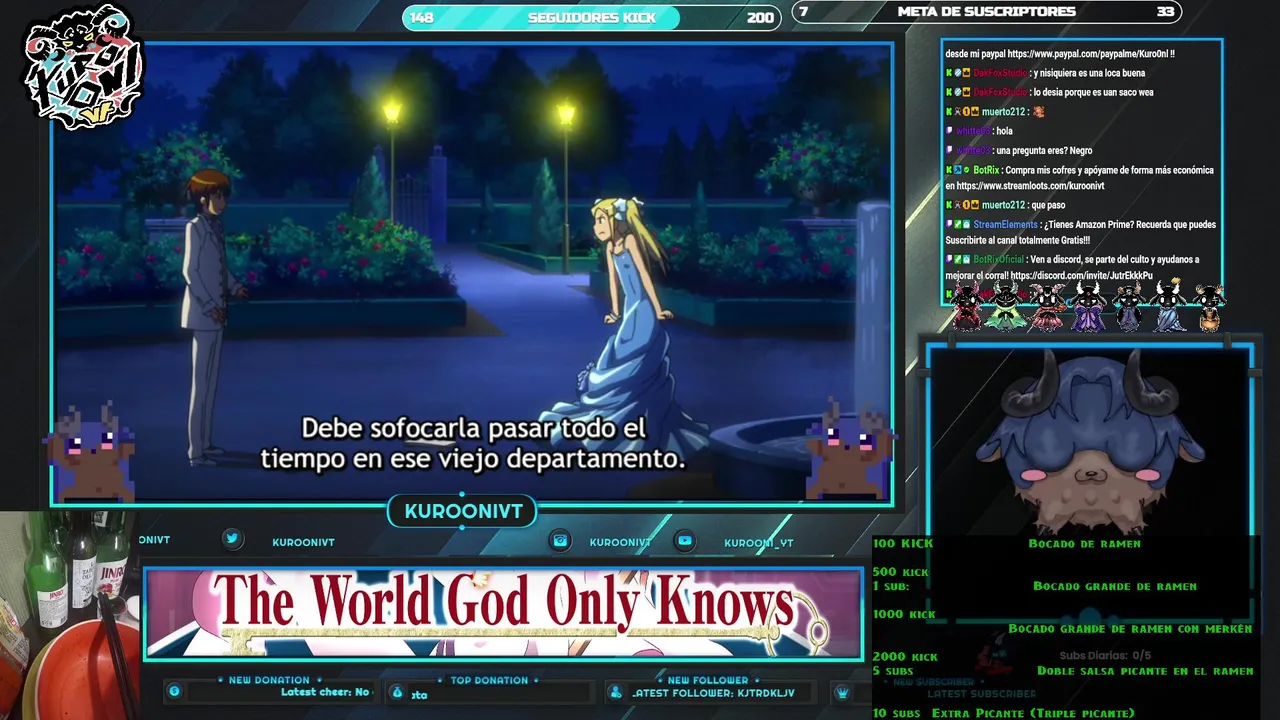This screenshot has width=1280, height=720.
Task: Click the follower goal number 200
Action: (760, 17)
